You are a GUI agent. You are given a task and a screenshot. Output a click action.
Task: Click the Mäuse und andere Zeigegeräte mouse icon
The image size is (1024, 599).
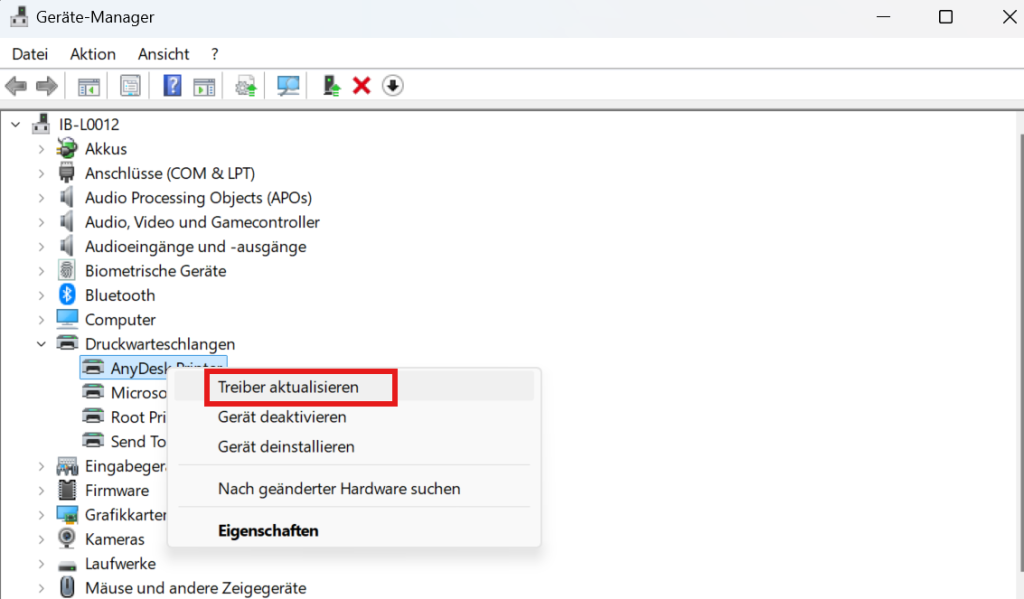coord(67,588)
